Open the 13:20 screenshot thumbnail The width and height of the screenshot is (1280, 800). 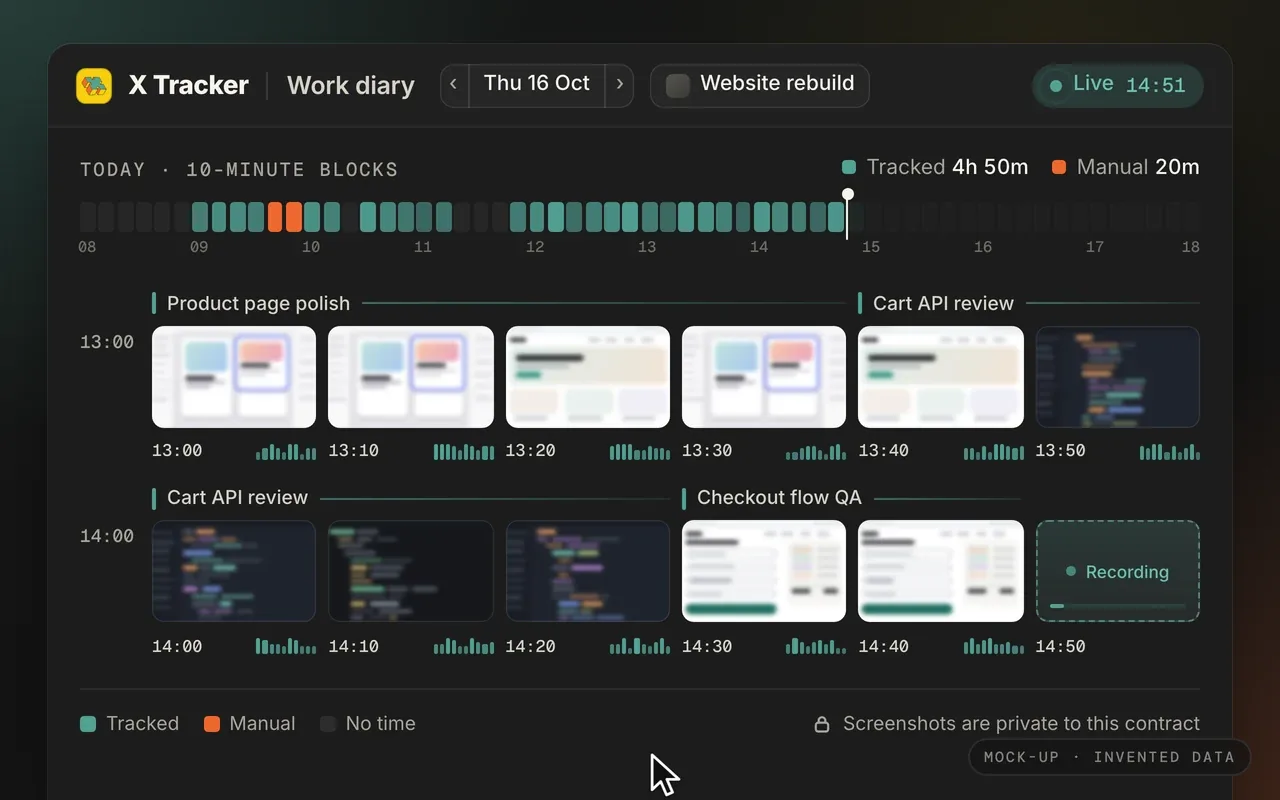click(x=588, y=377)
